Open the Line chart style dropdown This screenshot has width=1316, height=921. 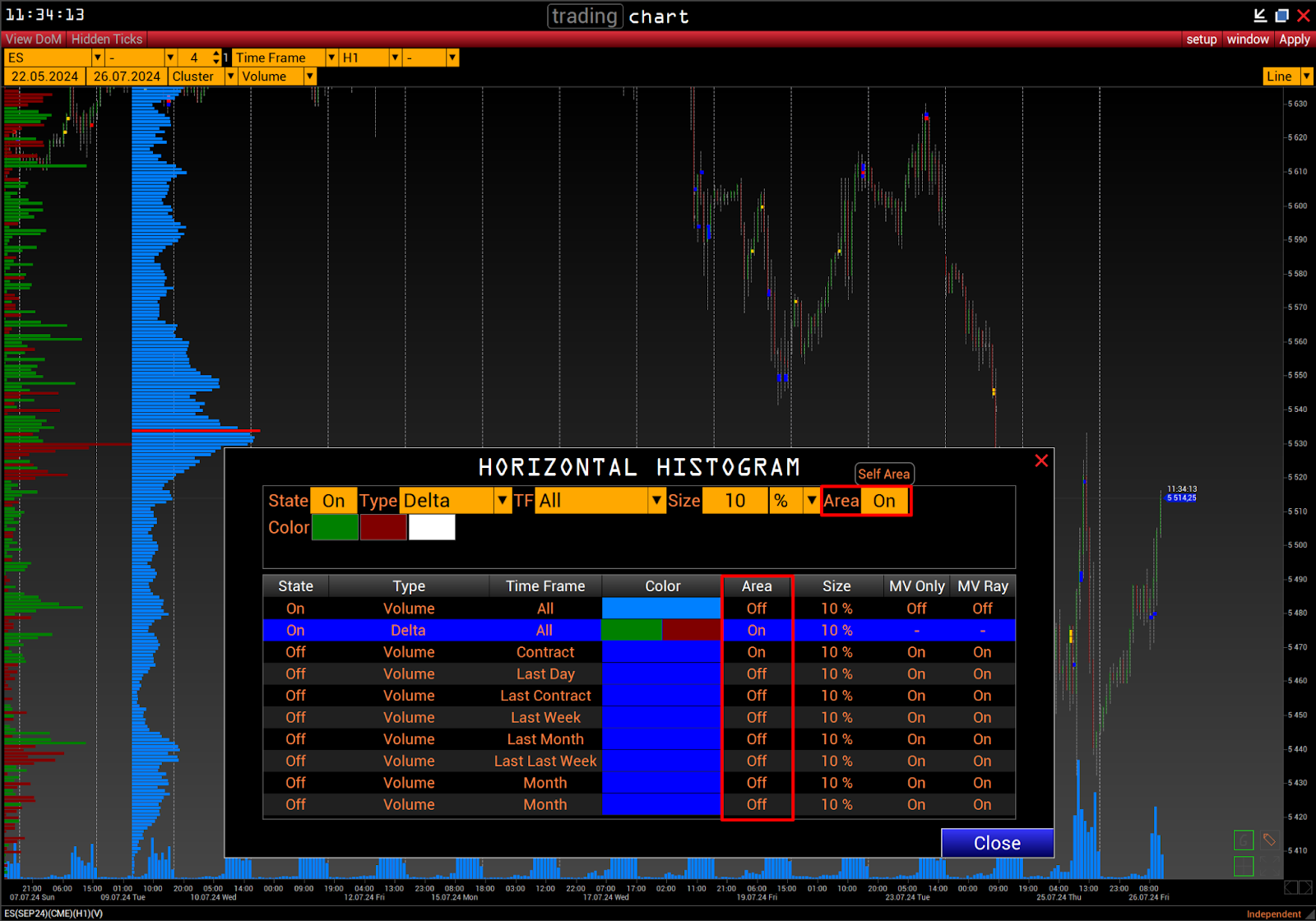coord(1306,76)
